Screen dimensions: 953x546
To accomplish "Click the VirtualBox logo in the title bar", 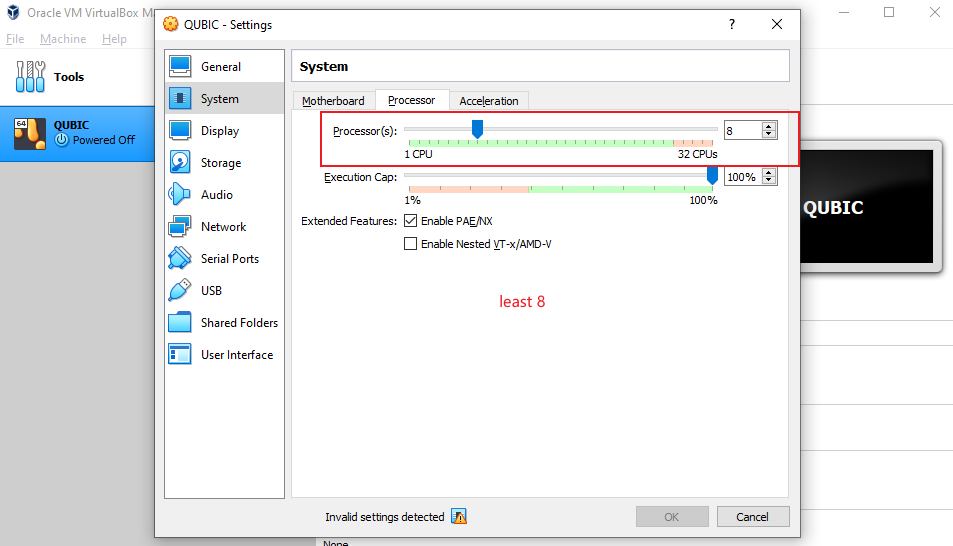I will point(13,12).
